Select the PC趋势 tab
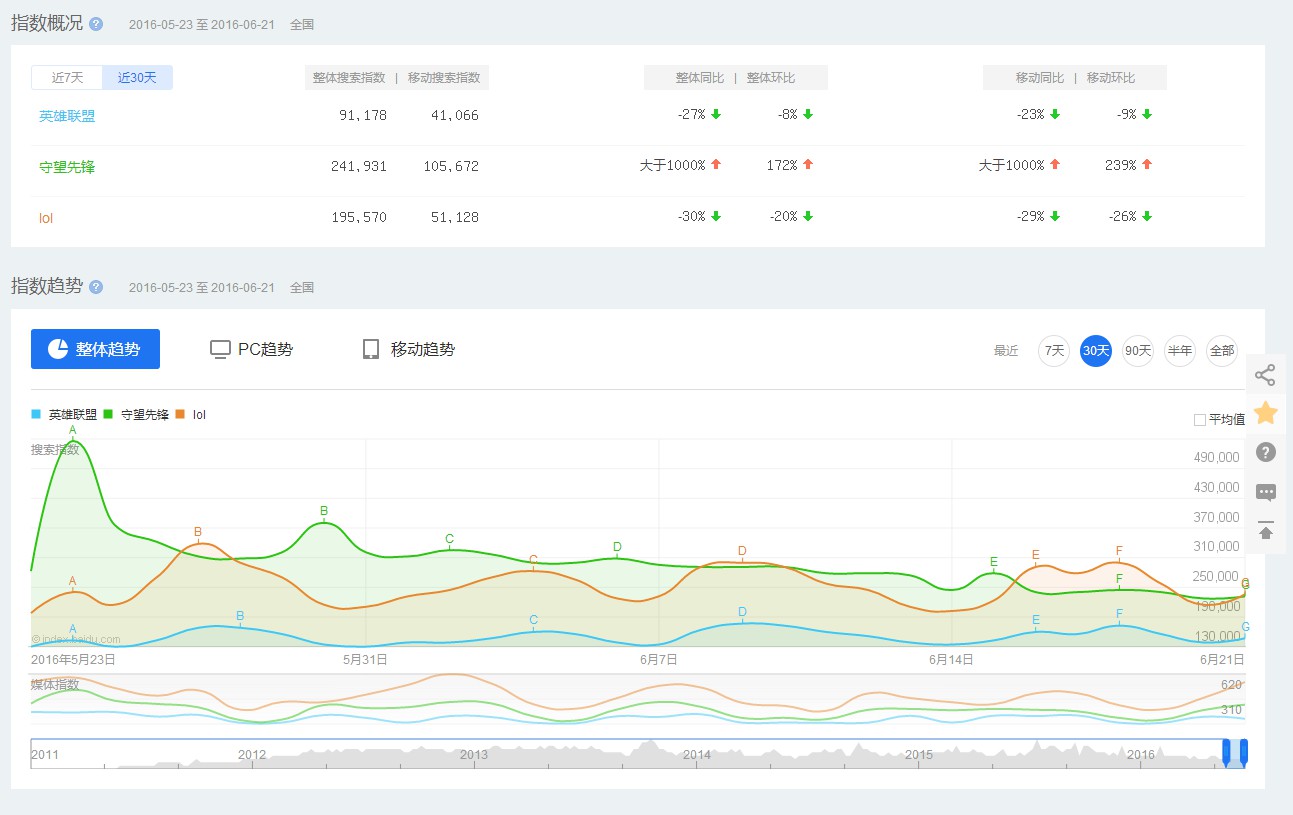Image resolution: width=1293 pixels, height=815 pixels. pos(251,349)
